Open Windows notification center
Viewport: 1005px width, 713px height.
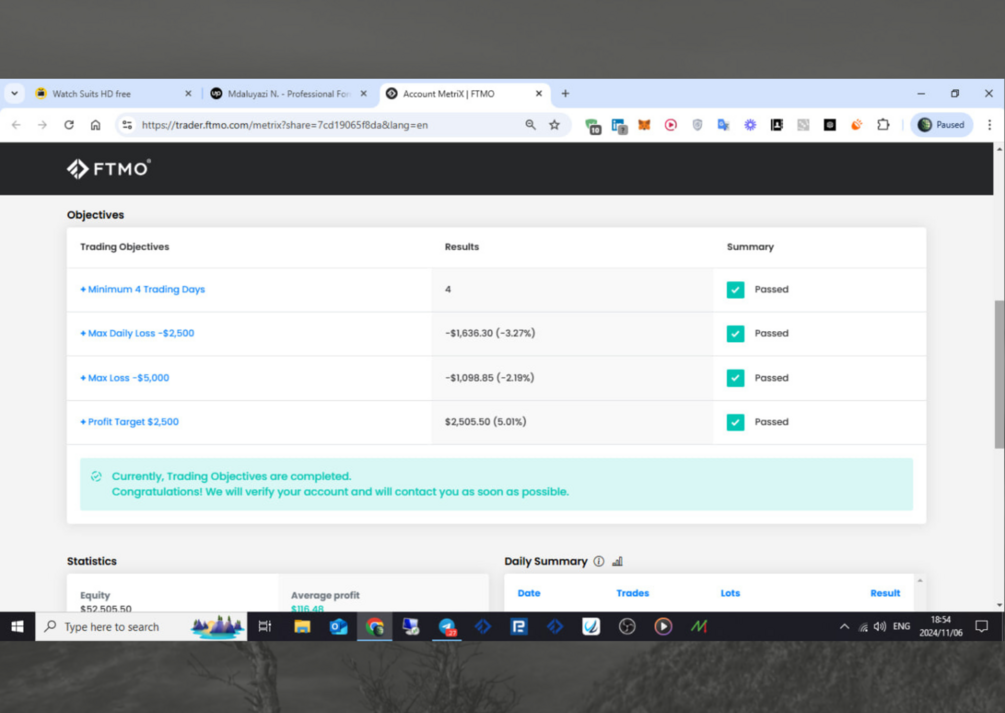981,626
